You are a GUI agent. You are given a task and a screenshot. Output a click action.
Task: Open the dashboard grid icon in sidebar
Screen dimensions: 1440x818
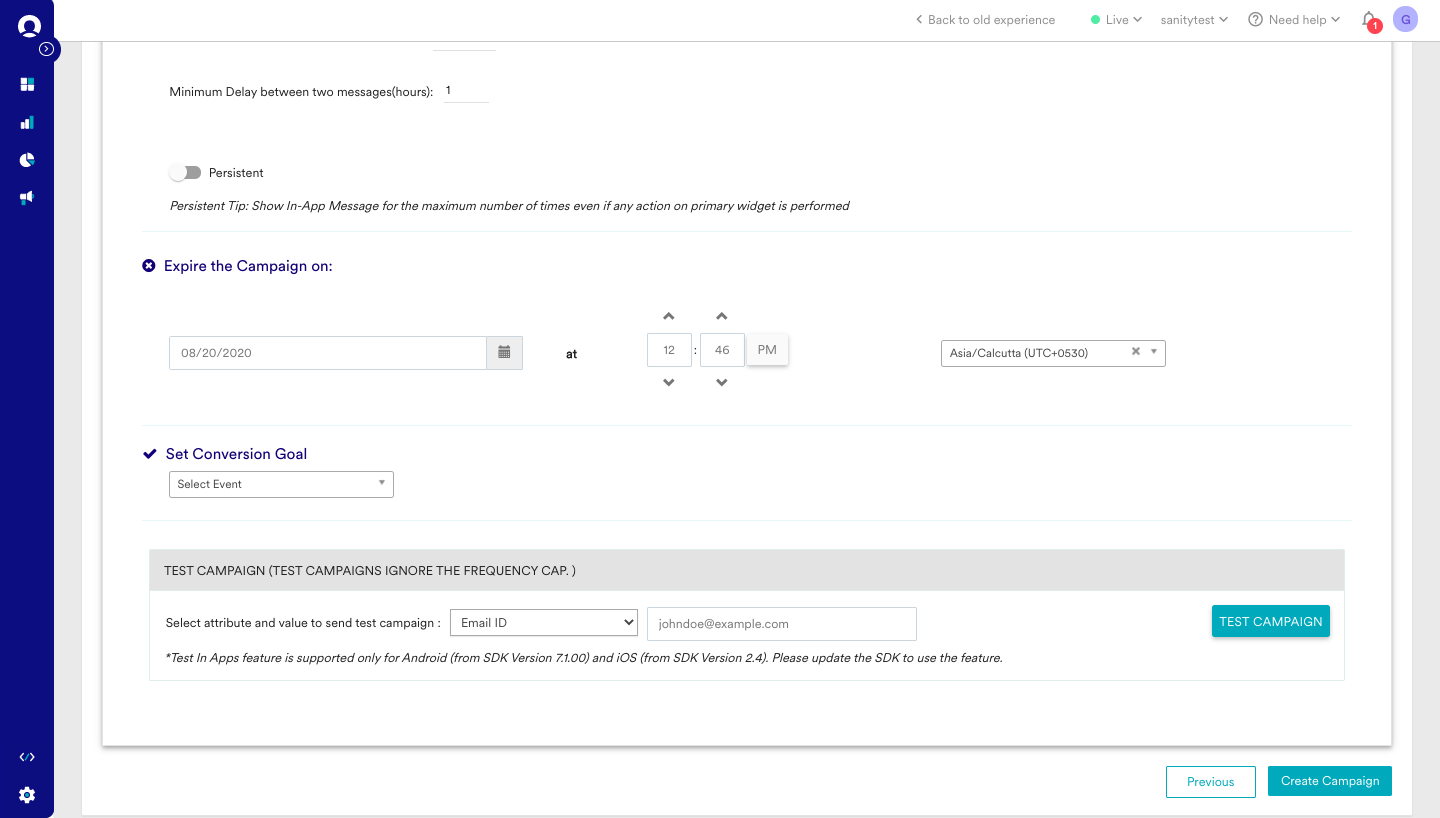click(27, 84)
